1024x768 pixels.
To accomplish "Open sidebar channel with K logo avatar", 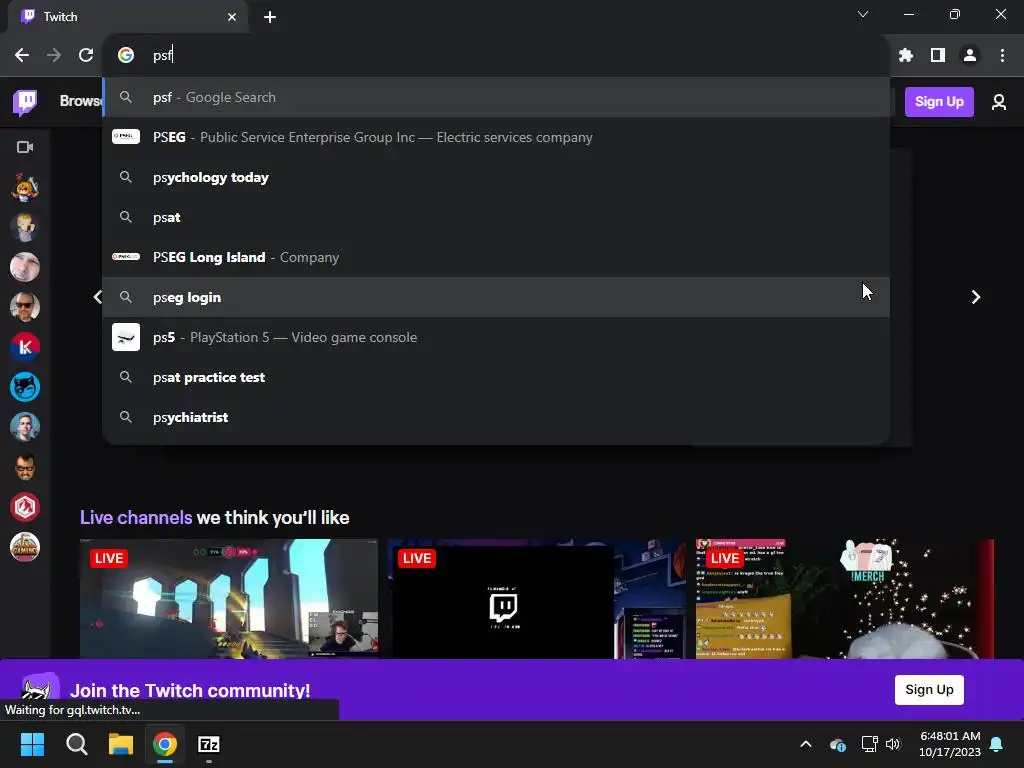I will [25, 347].
